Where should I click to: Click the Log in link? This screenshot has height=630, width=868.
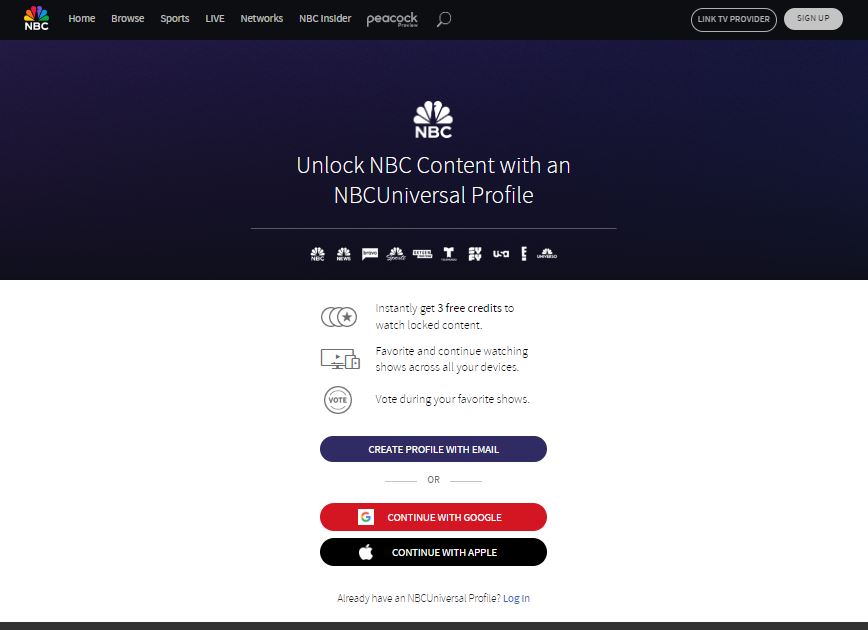[x=516, y=597]
